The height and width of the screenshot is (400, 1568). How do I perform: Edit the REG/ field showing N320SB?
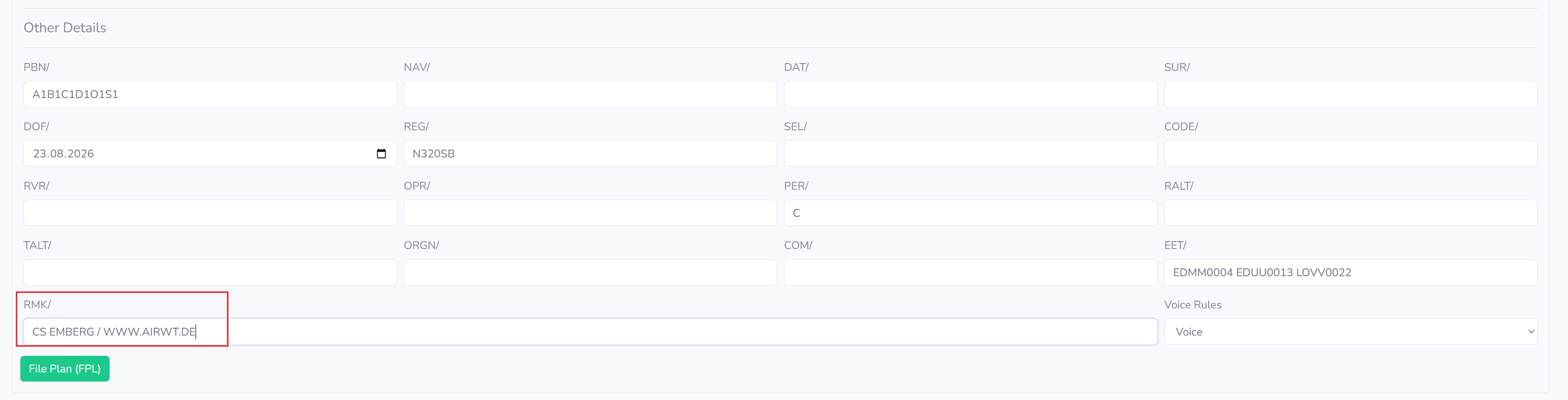(590, 154)
